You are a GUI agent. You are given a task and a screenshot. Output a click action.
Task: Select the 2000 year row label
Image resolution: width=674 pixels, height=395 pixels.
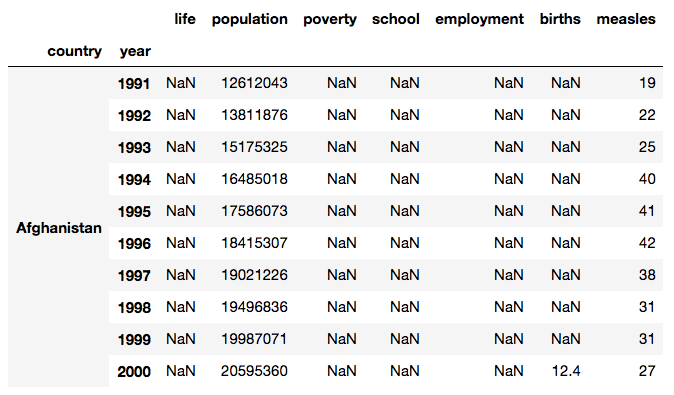click(134, 371)
